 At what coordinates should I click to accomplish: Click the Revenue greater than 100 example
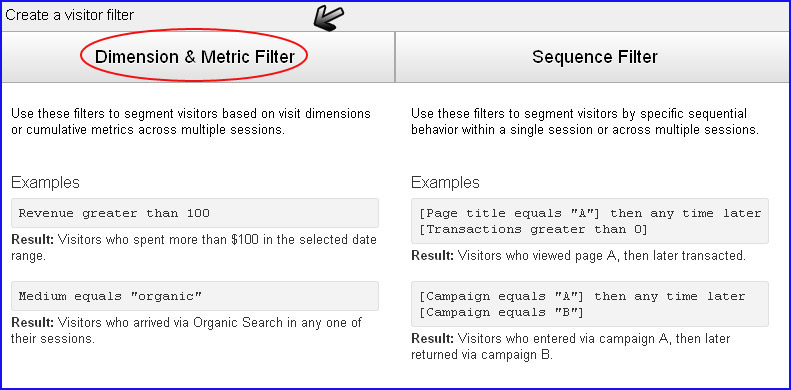tap(195, 213)
